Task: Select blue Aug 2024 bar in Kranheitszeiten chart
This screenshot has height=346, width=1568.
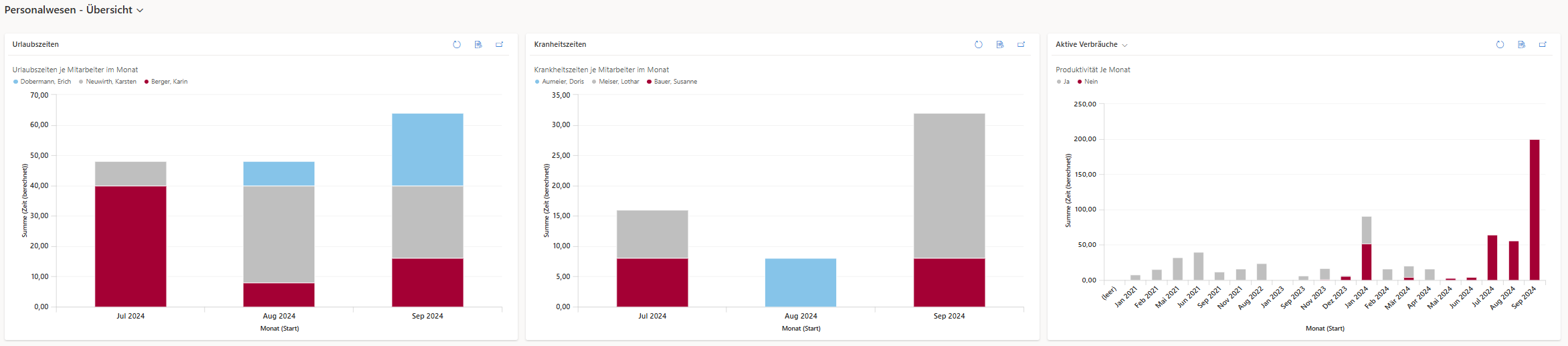Action: [x=800, y=282]
